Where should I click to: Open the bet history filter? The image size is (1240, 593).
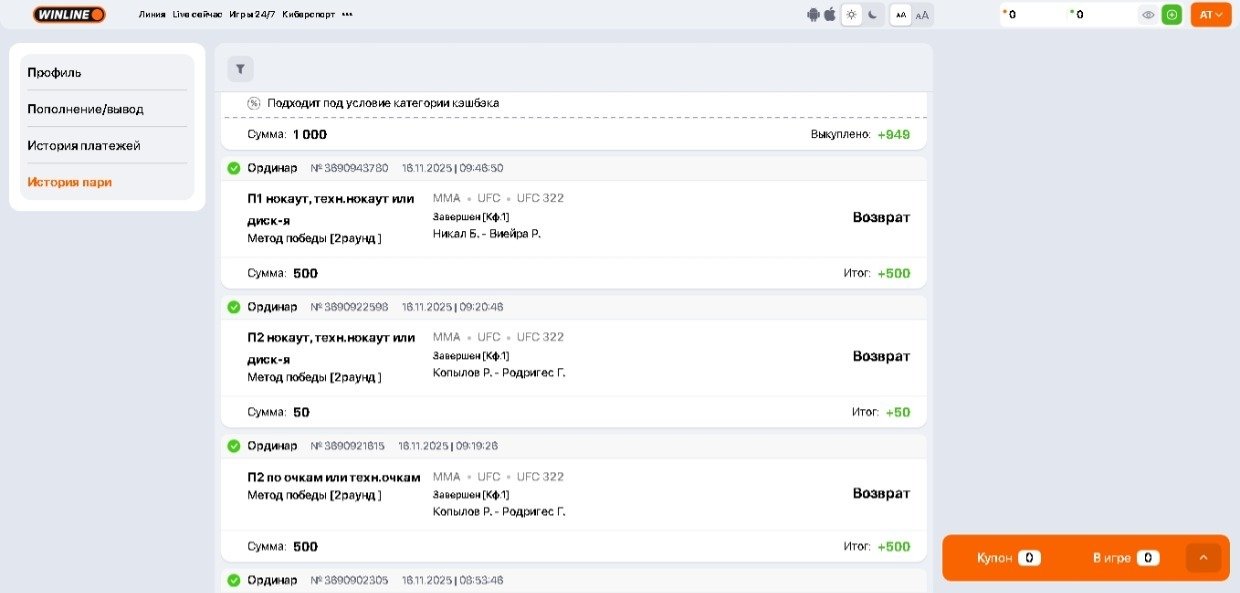[240, 69]
